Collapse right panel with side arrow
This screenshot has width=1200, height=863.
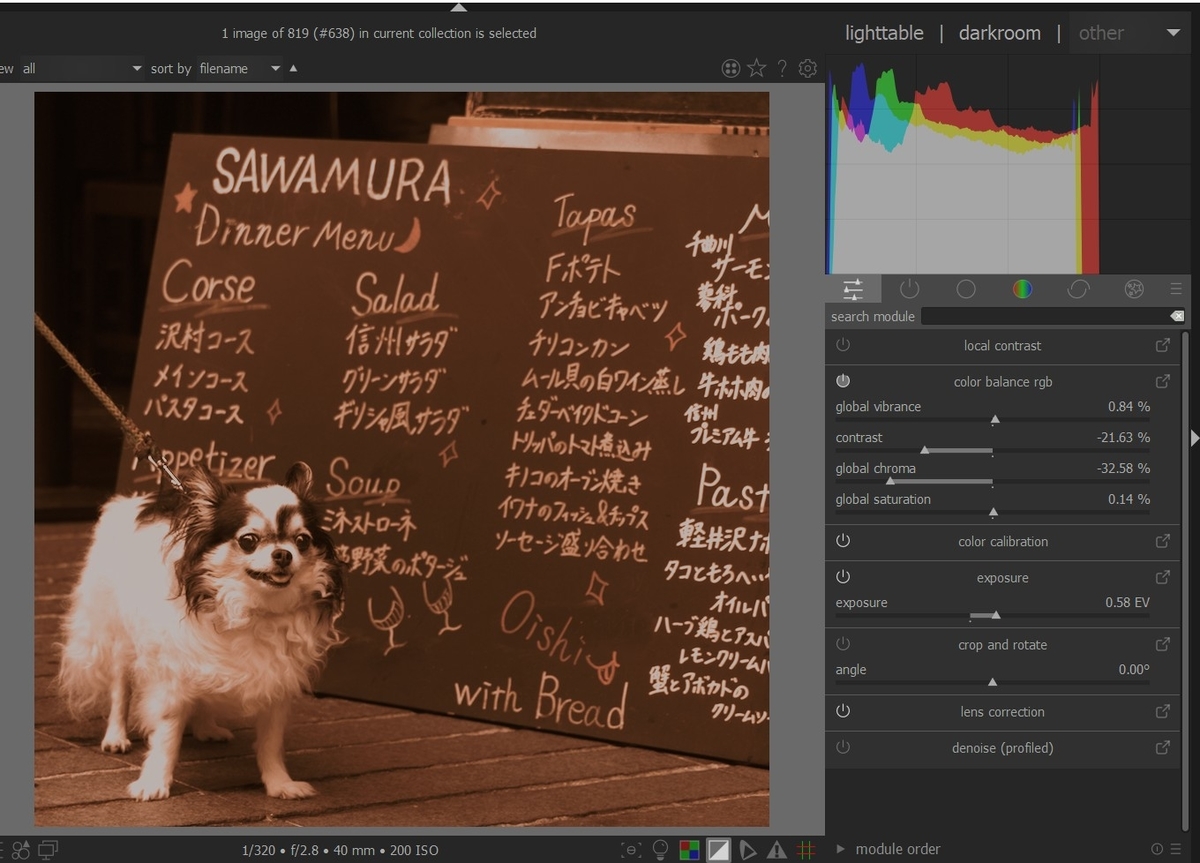pyautogui.click(x=1195, y=437)
